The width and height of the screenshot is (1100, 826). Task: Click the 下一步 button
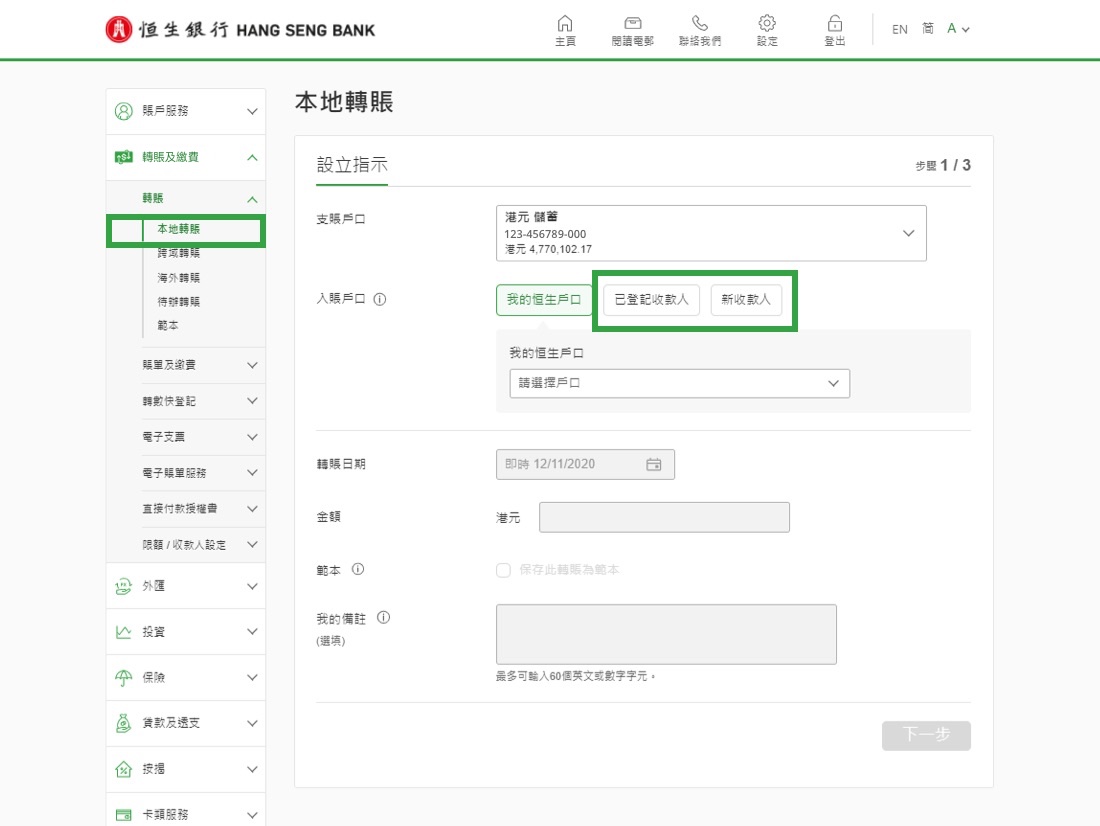[925, 735]
